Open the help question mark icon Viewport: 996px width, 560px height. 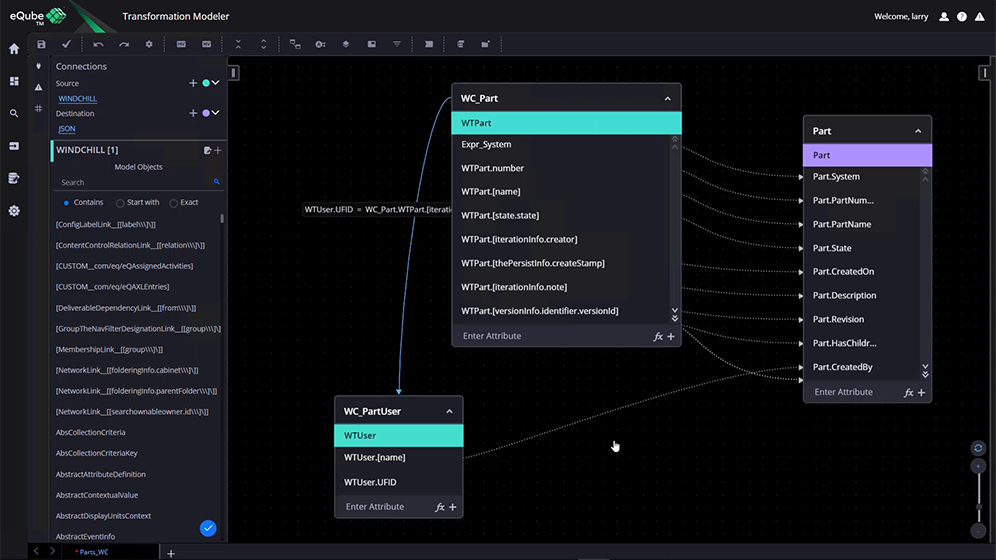(962, 17)
